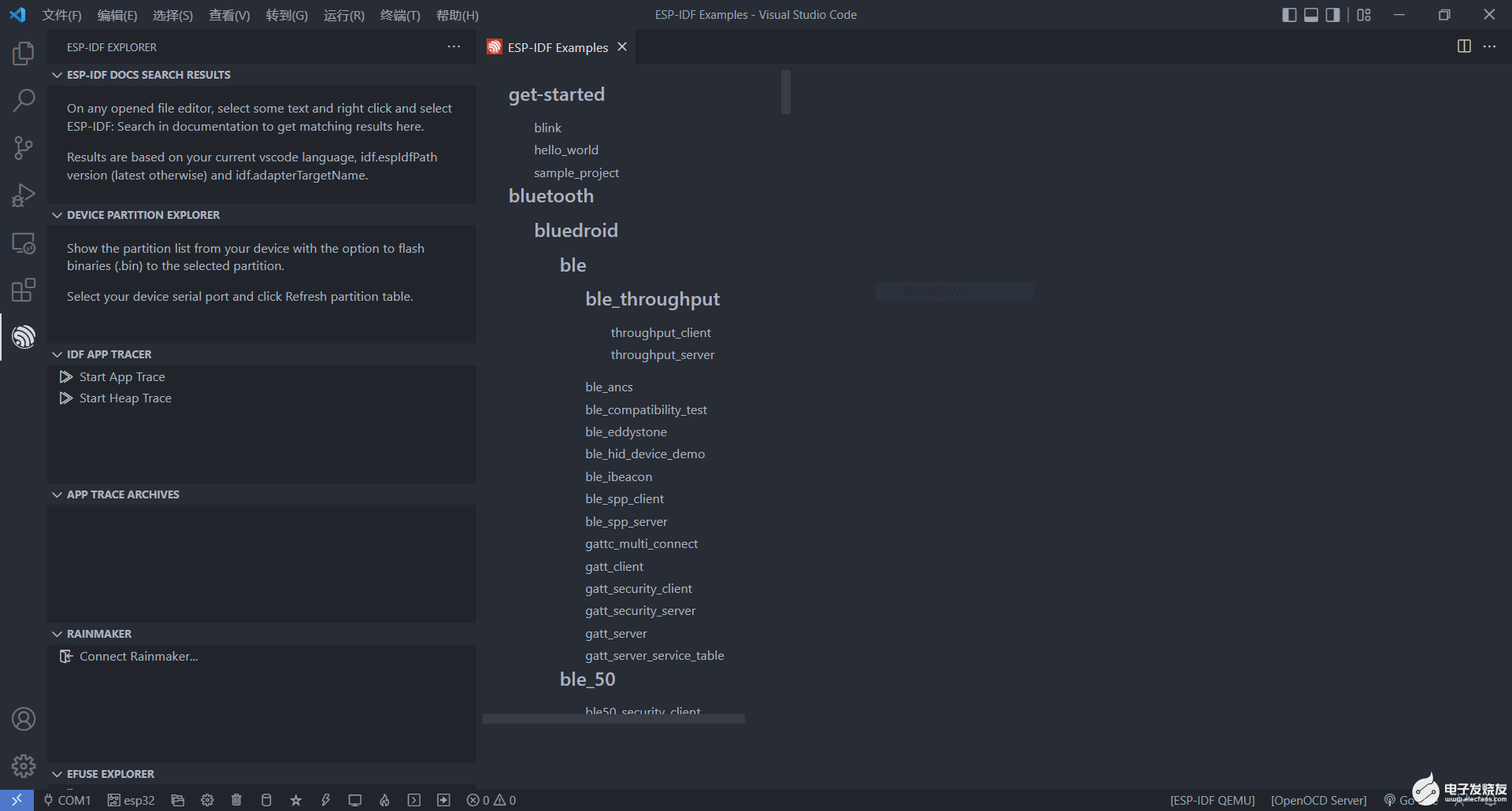Click the execute custom task arrow icon
The image size is (1512, 811).
(x=443, y=800)
